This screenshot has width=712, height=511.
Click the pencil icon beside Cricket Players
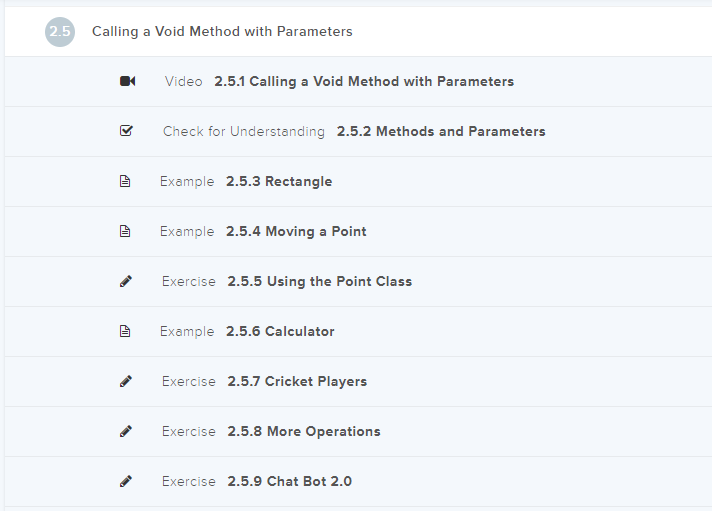(125, 381)
